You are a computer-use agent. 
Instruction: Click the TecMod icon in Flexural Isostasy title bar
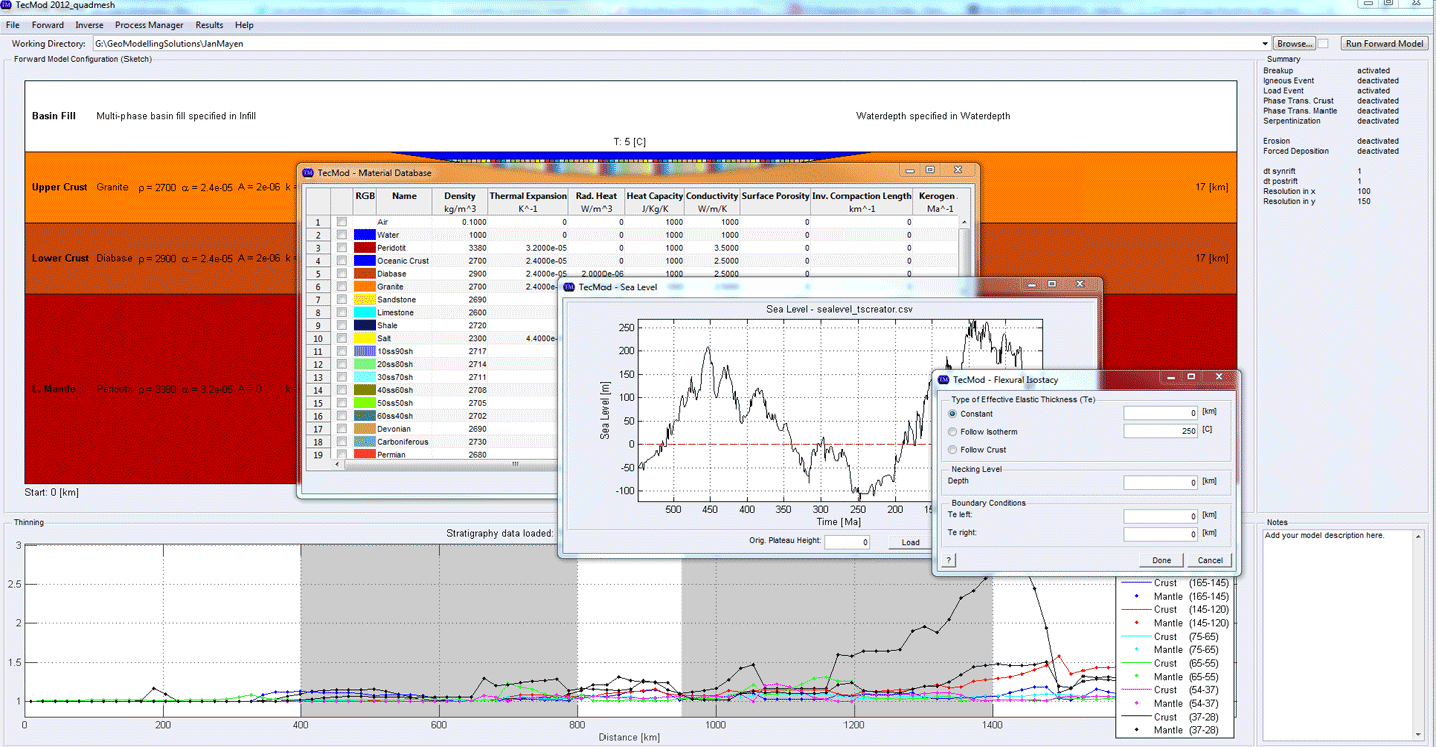pos(943,380)
